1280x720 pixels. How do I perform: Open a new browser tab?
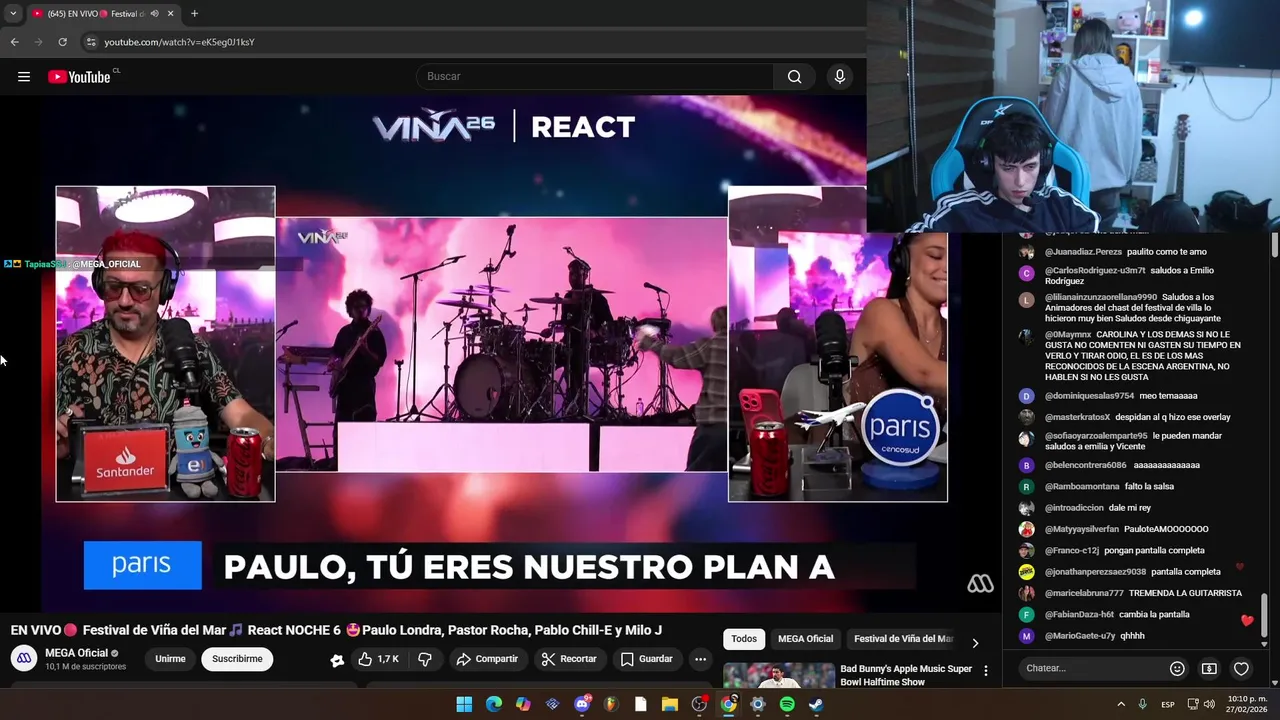pyautogui.click(x=194, y=14)
